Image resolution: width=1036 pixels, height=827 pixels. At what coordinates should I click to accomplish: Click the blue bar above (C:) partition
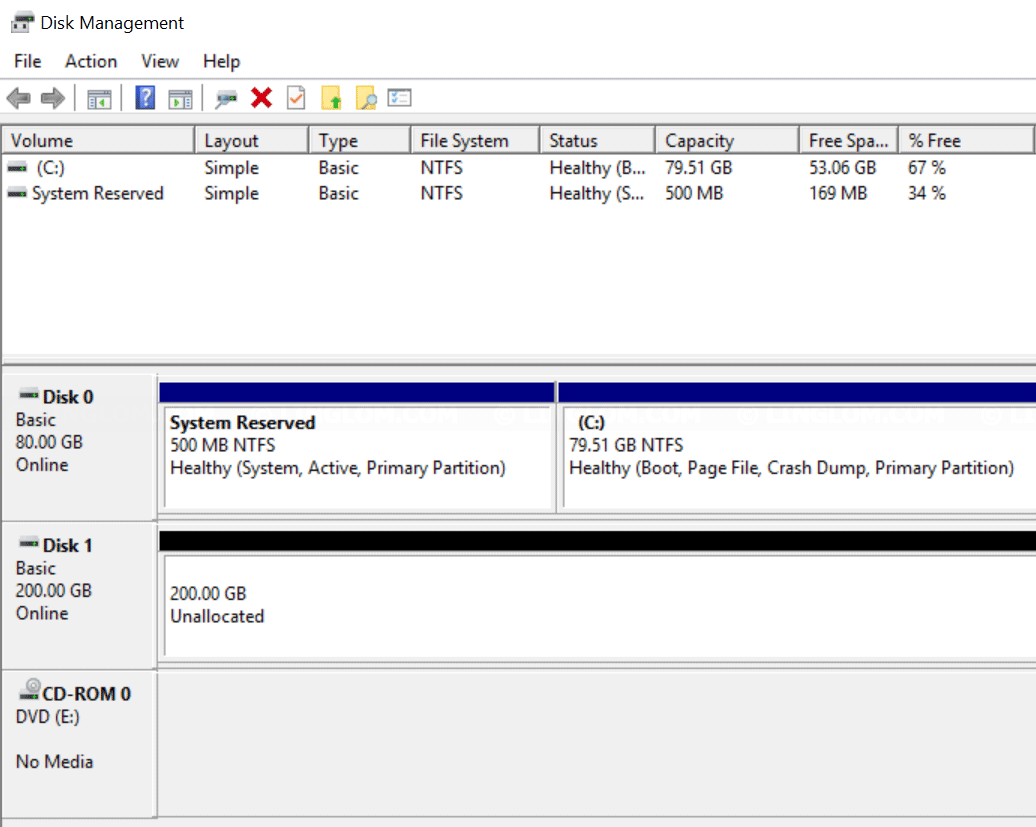797,392
